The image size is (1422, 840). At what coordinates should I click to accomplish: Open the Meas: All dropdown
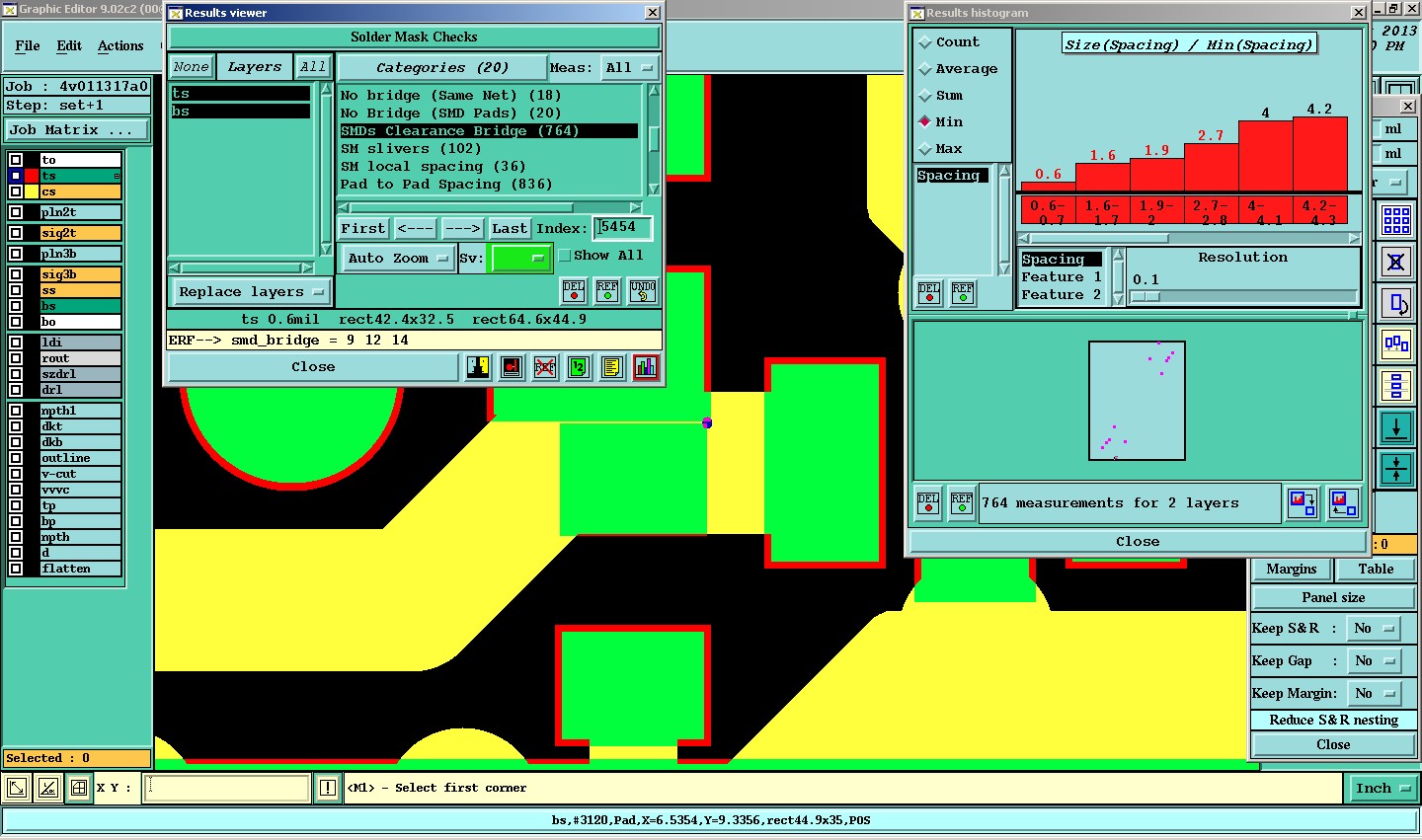630,68
